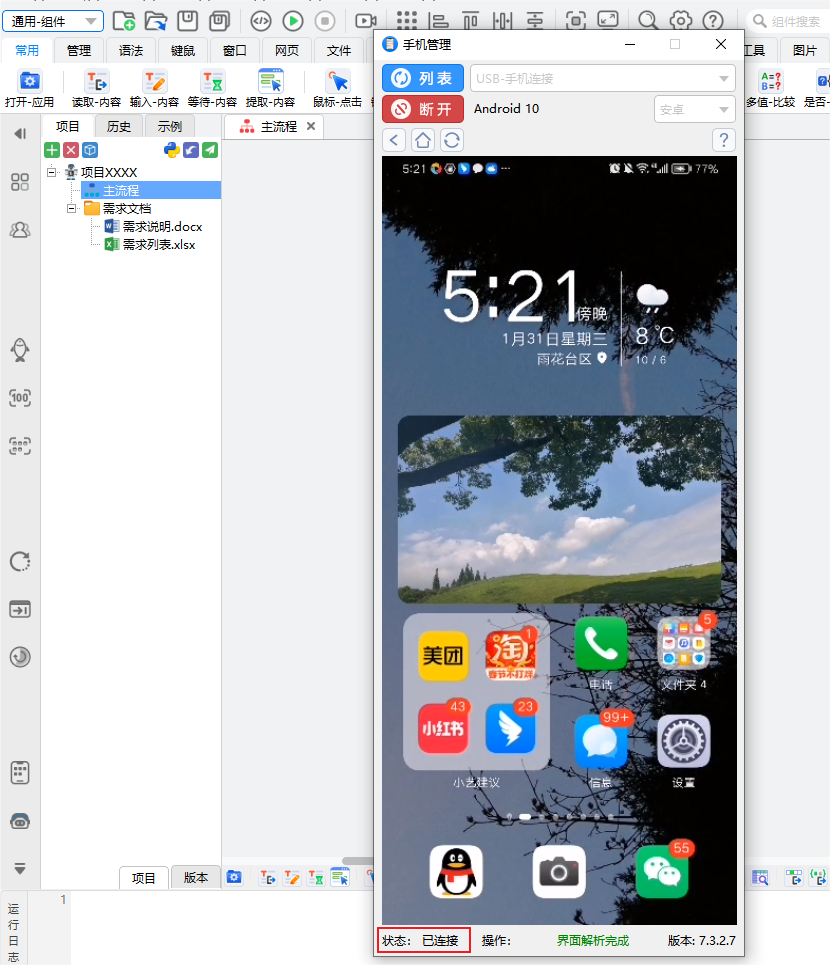The image size is (830, 965).
Task: Open the 设置 app on phone screen
Action: coord(683,742)
